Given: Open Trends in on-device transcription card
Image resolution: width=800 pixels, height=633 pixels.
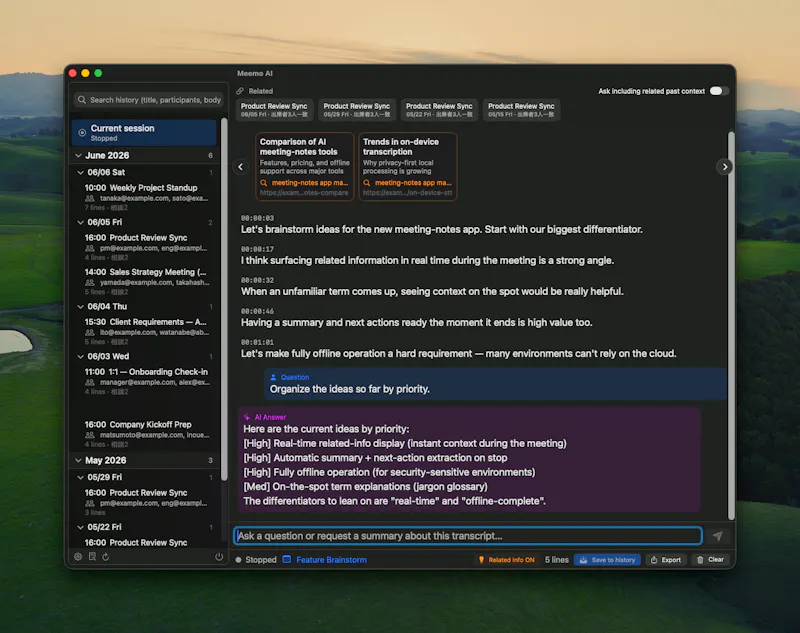Looking at the screenshot, I should pos(408,167).
